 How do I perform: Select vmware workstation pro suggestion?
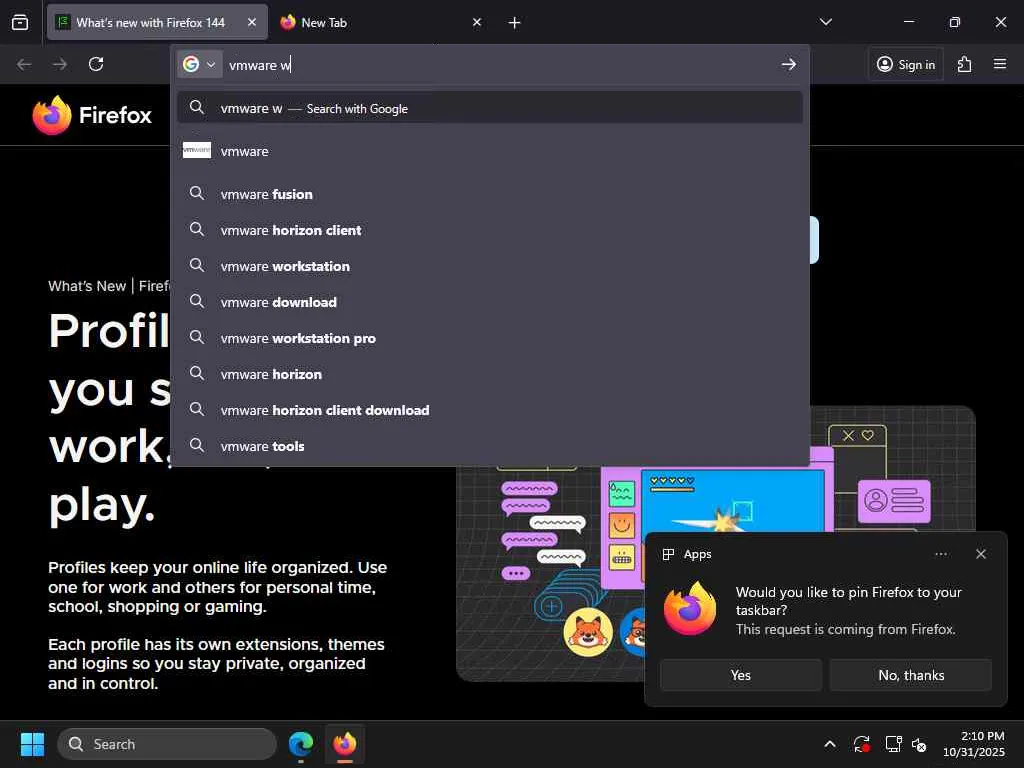click(x=490, y=338)
